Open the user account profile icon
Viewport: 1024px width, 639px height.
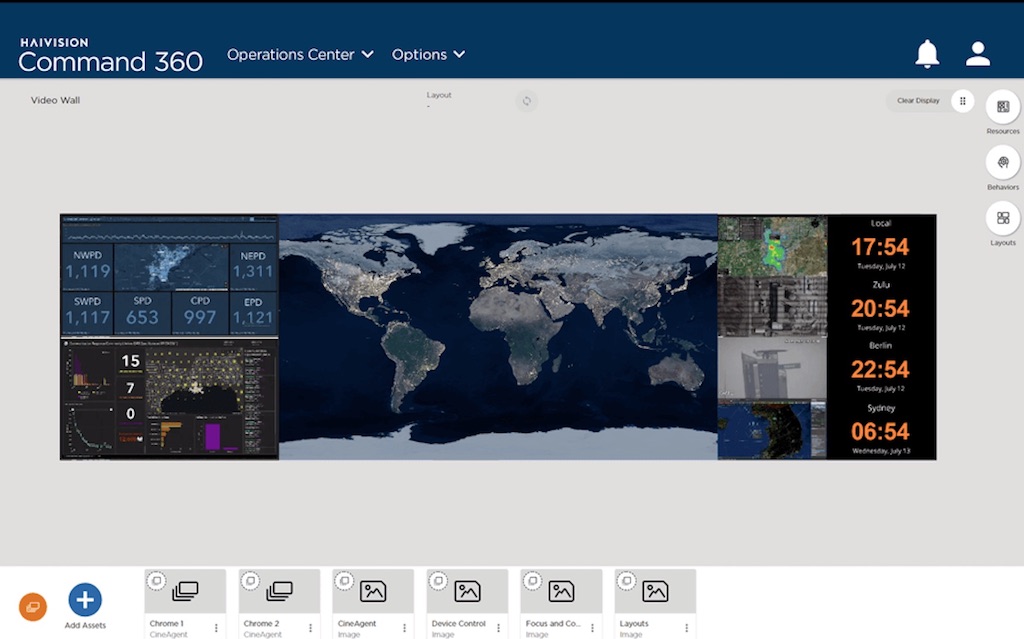[978, 54]
